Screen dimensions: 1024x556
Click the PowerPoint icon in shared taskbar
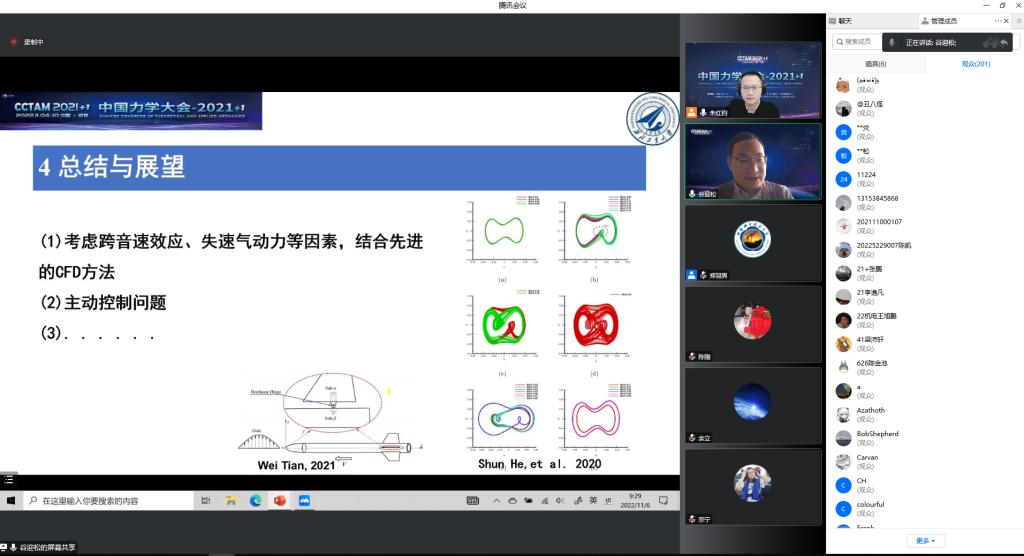(x=280, y=500)
